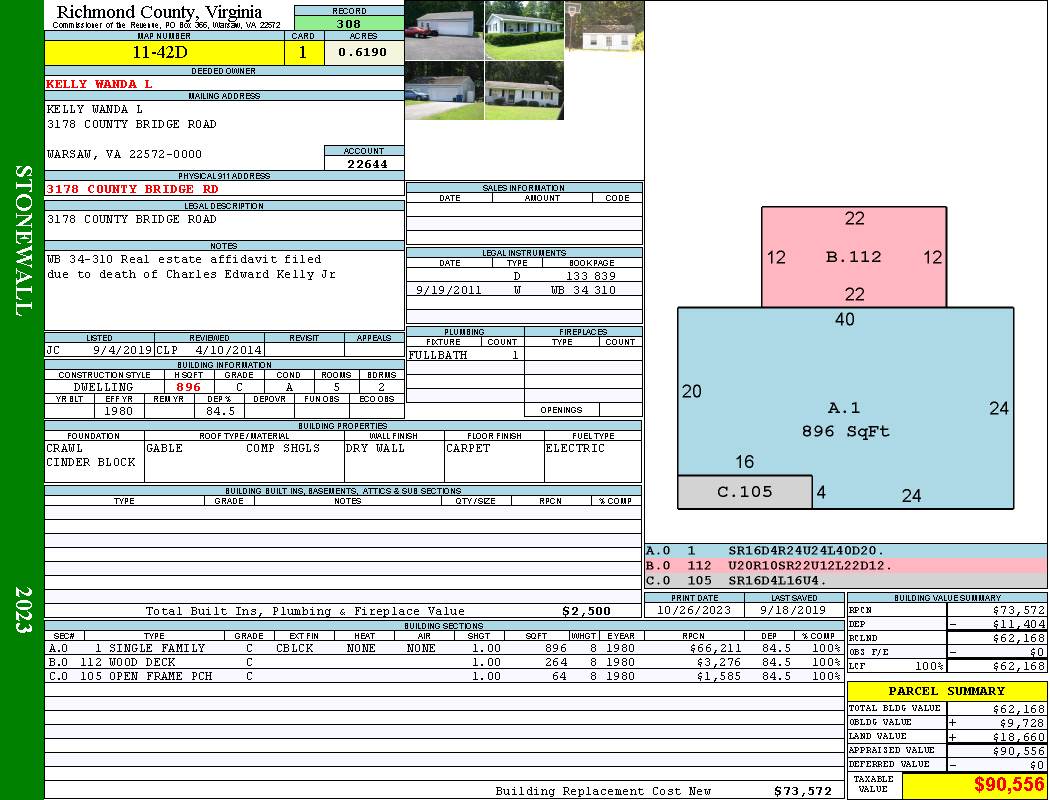
Task: Click the yellow PARCEL SUMMARY header
Action: tap(946, 691)
